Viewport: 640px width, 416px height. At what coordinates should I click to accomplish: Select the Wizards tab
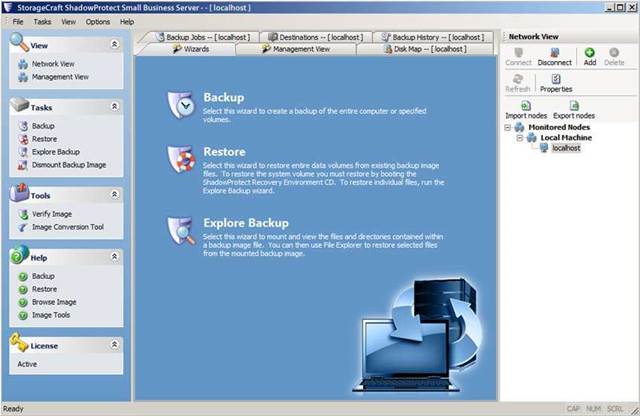(190, 49)
